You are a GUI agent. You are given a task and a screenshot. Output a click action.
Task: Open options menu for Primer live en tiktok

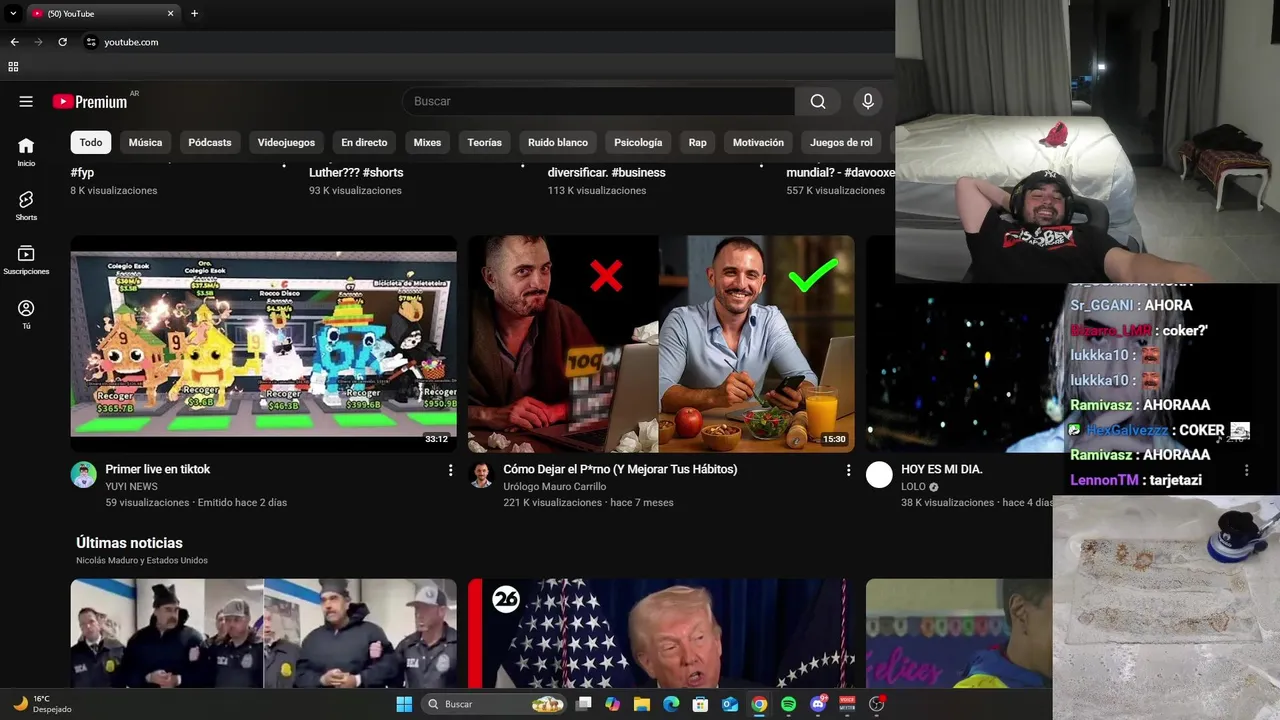click(x=450, y=470)
